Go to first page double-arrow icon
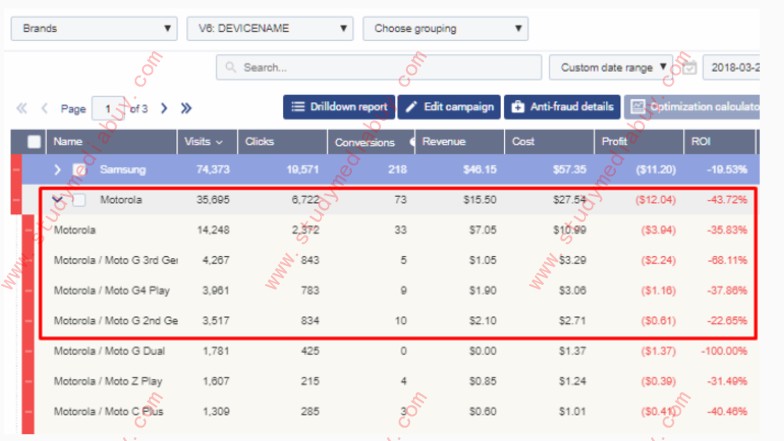The image size is (784, 441). 22,108
